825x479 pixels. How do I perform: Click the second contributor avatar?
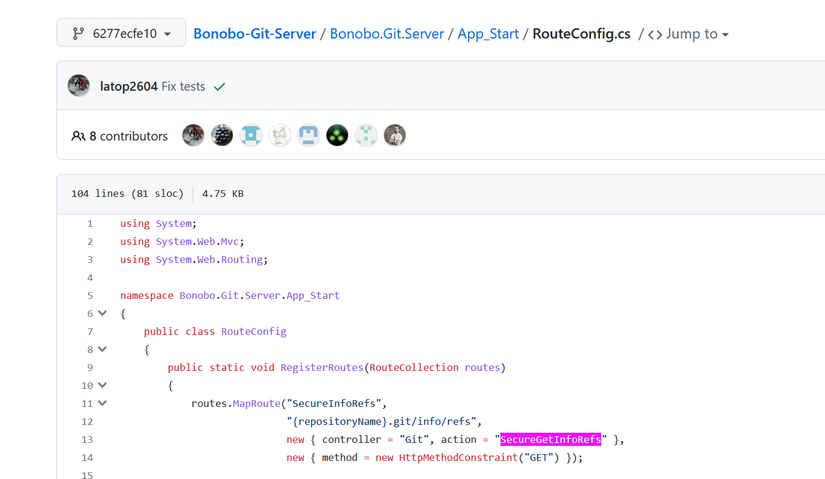[x=222, y=136]
